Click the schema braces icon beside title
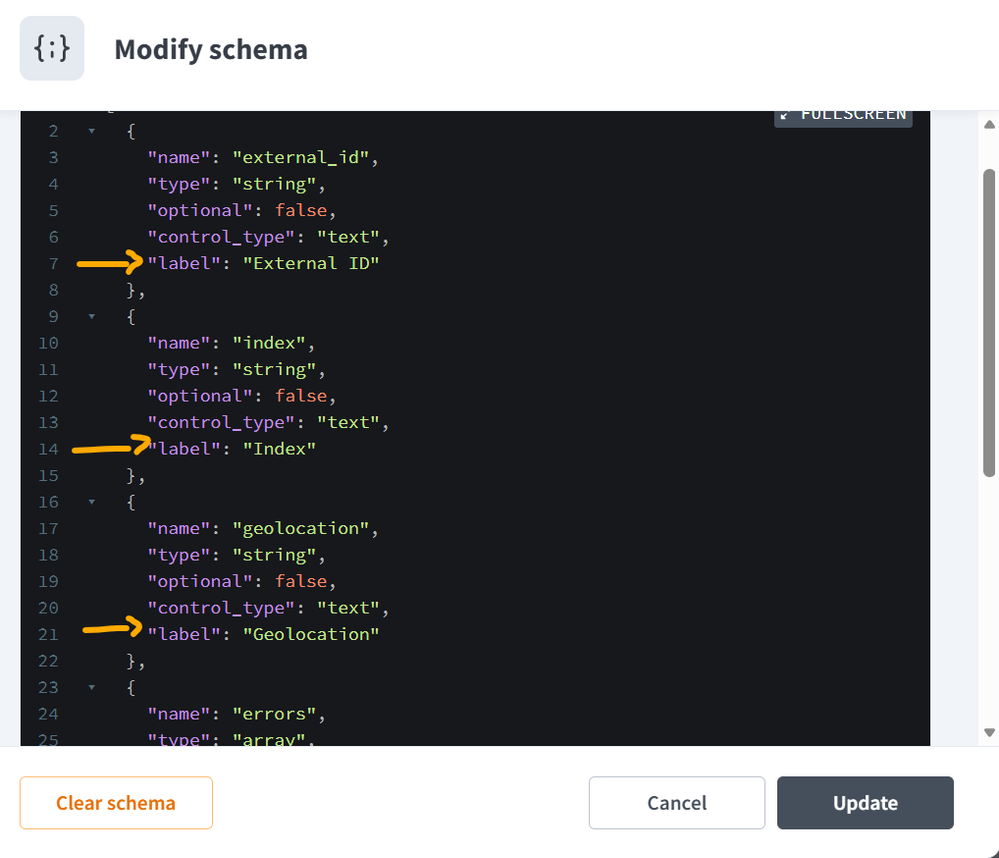Viewport: 999px width, 858px height. click(x=52, y=48)
